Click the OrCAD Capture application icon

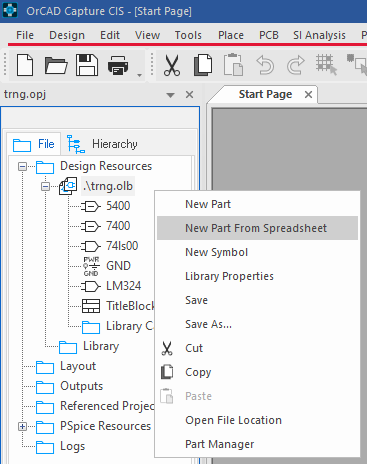10,11
